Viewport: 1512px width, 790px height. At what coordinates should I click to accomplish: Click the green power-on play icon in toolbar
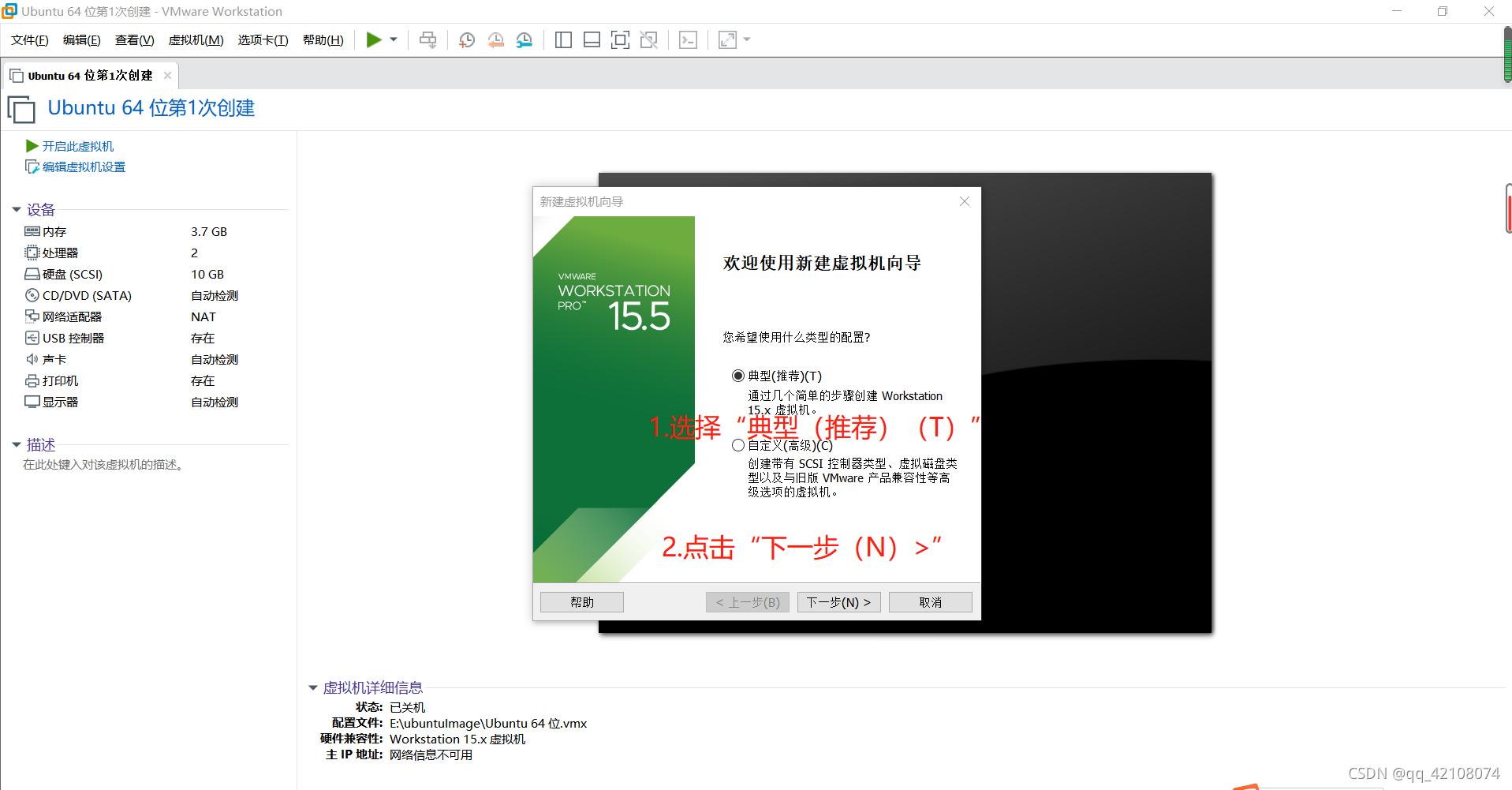(x=374, y=39)
